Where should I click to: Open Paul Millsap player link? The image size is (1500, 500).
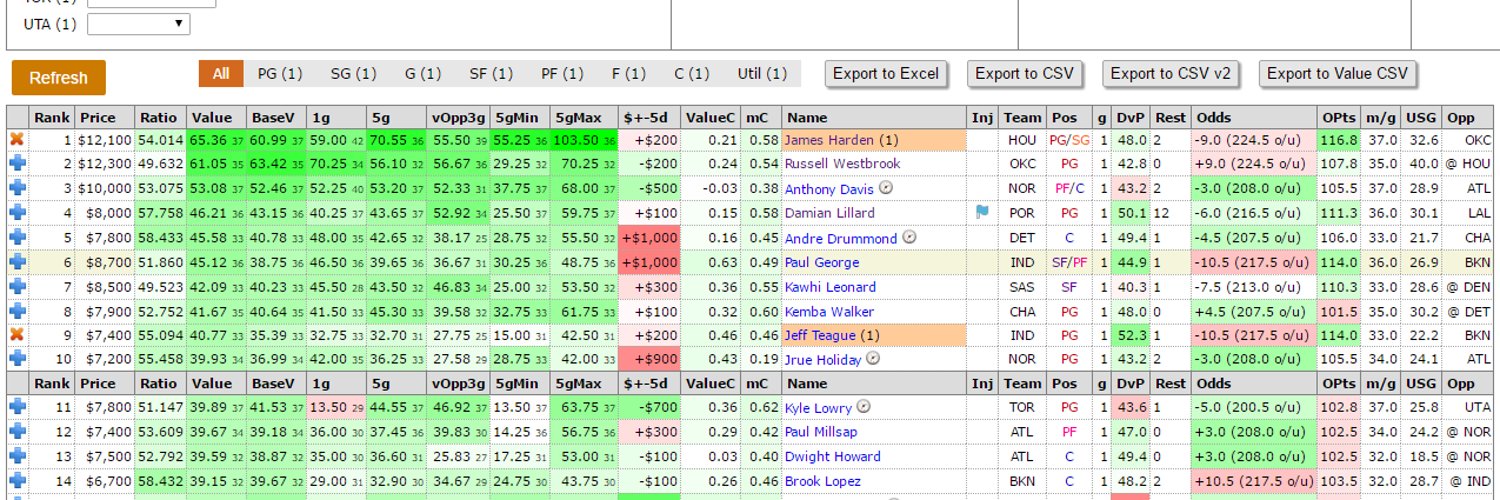click(x=822, y=432)
